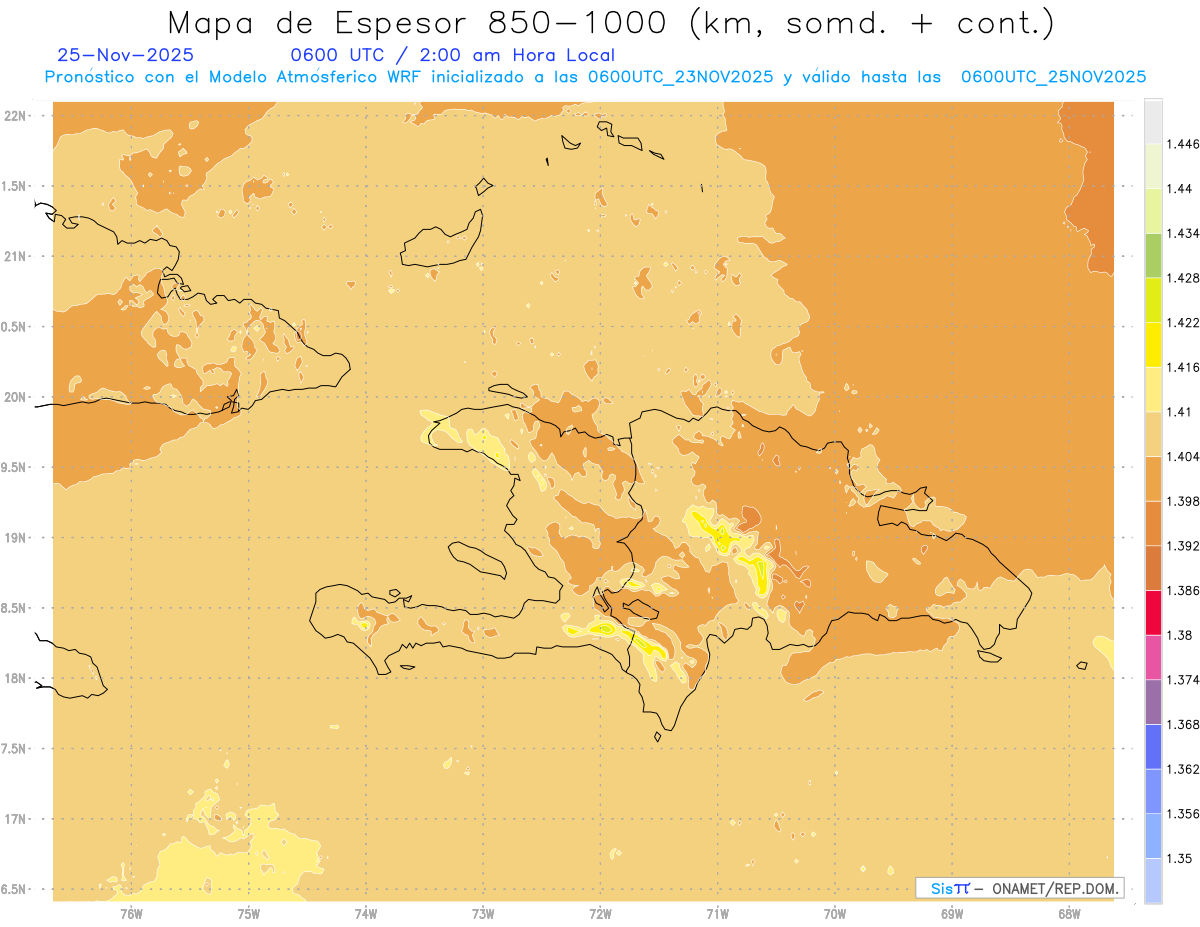
Task: Click the longitude label '69W'
Action: point(952,913)
